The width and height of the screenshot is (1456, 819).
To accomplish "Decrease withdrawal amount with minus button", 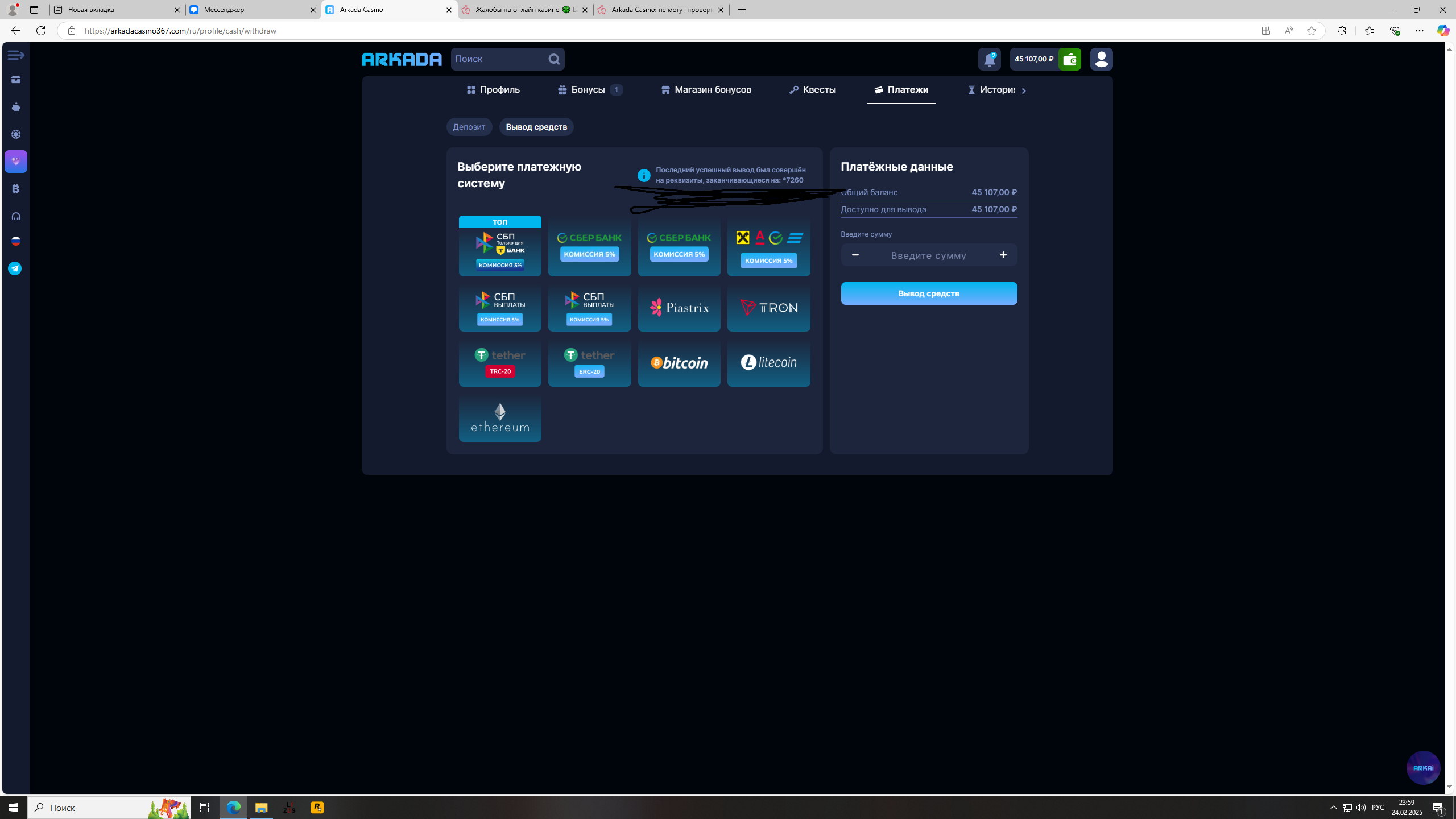I will (855, 255).
